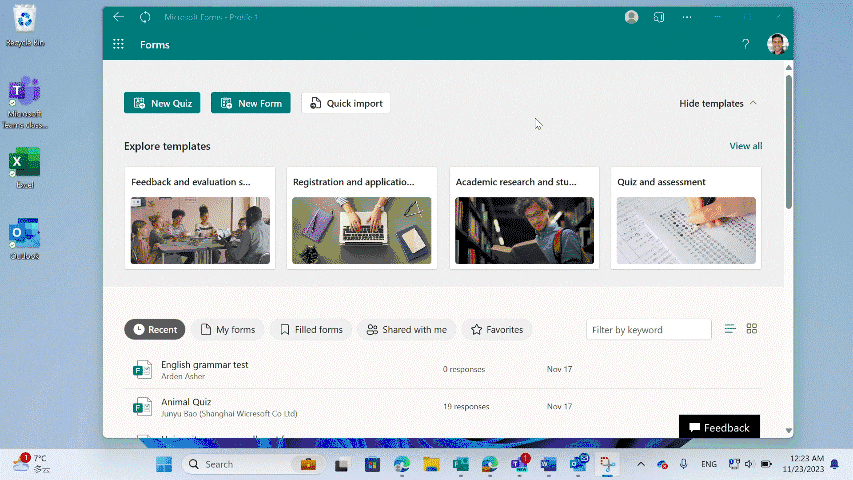Click the microphone tray icon
The image size is (853, 480).
[x=683, y=464]
